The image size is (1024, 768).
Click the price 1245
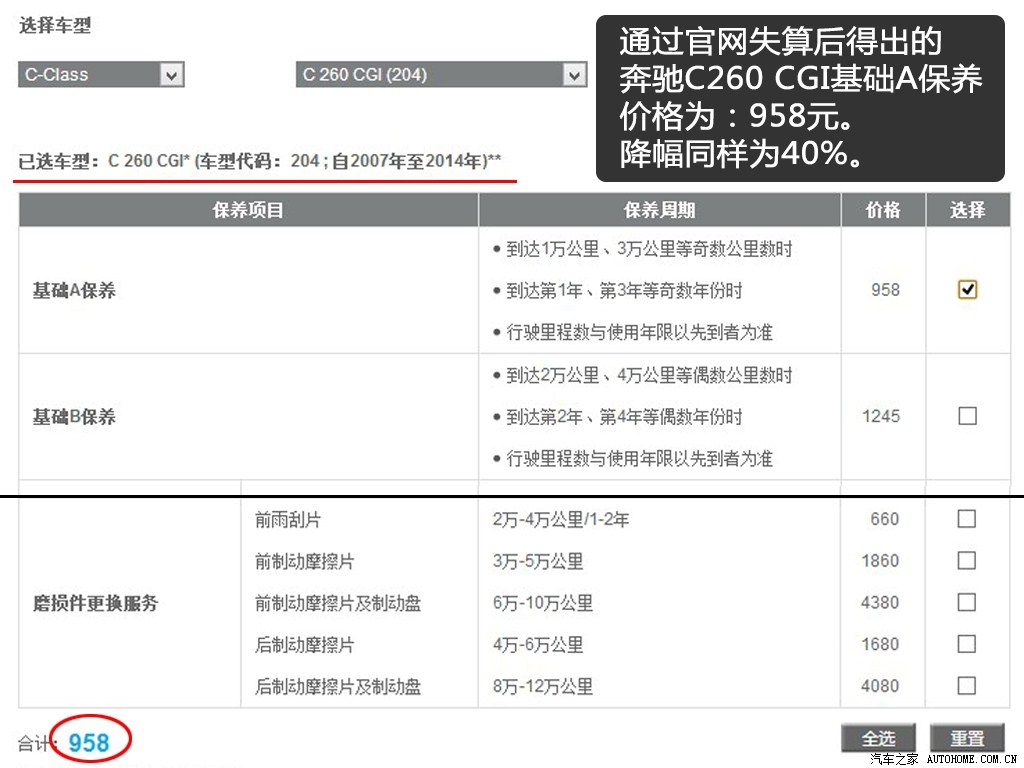pyautogui.click(x=880, y=416)
